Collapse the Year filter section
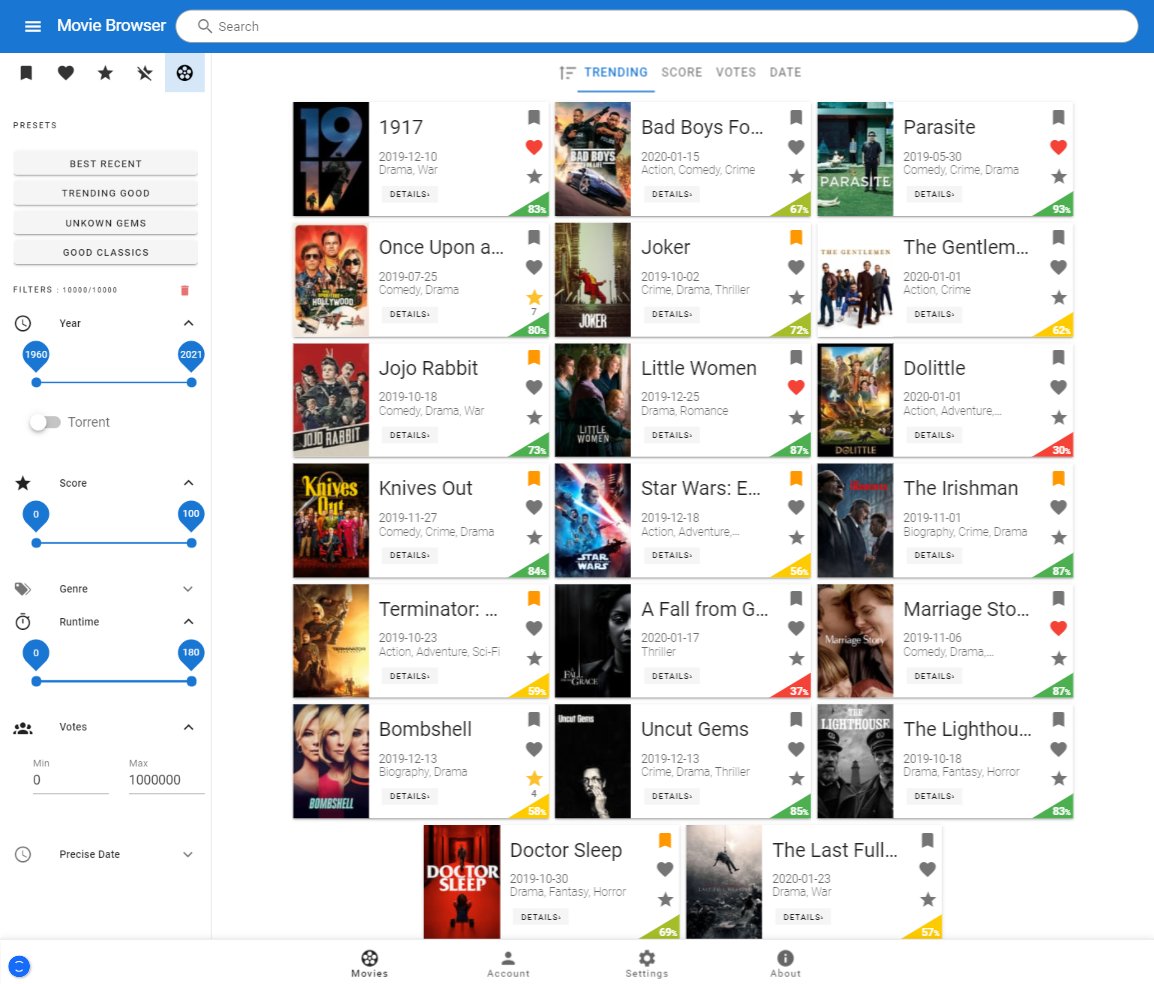This screenshot has height=984, width=1154. (x=188, y=323)
